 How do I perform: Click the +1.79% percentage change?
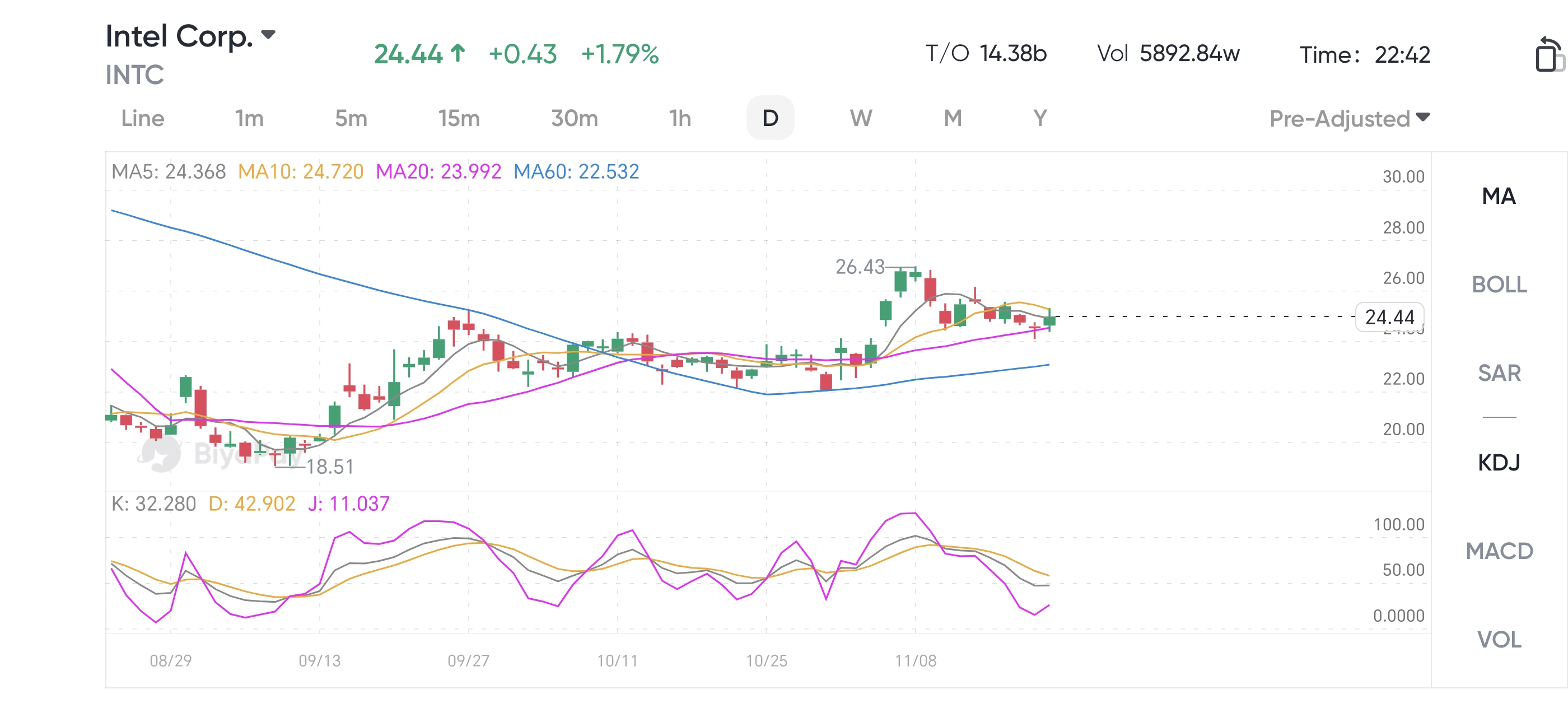tap(620, 54)
